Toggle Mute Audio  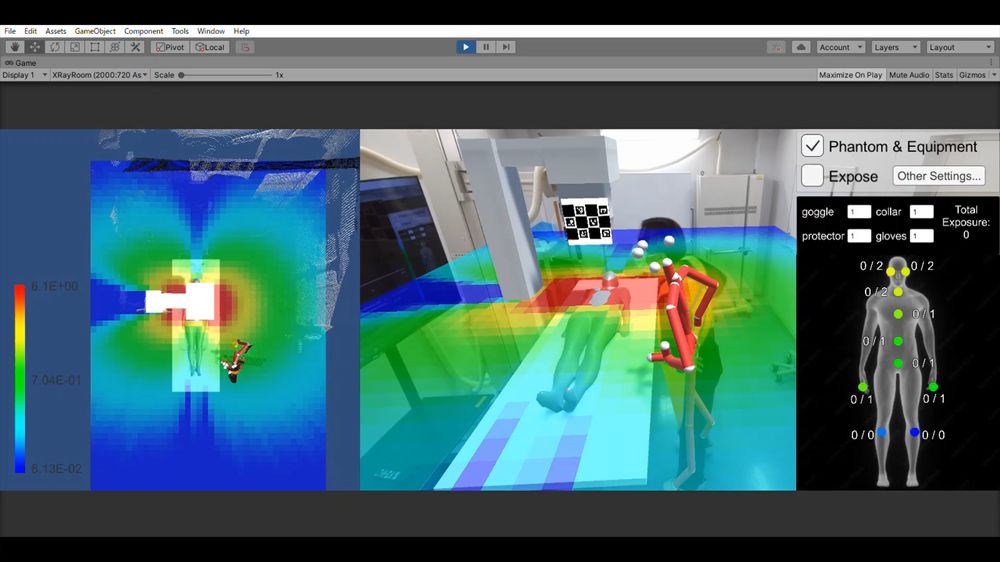tap(909, 75)
